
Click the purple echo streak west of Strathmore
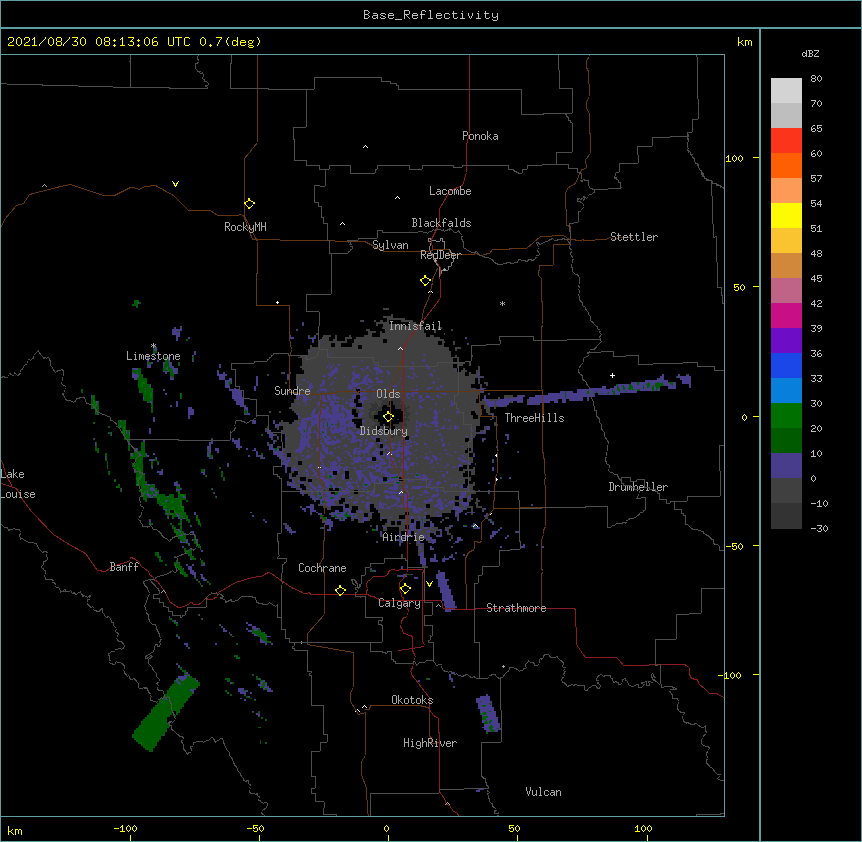coord(446,590)
